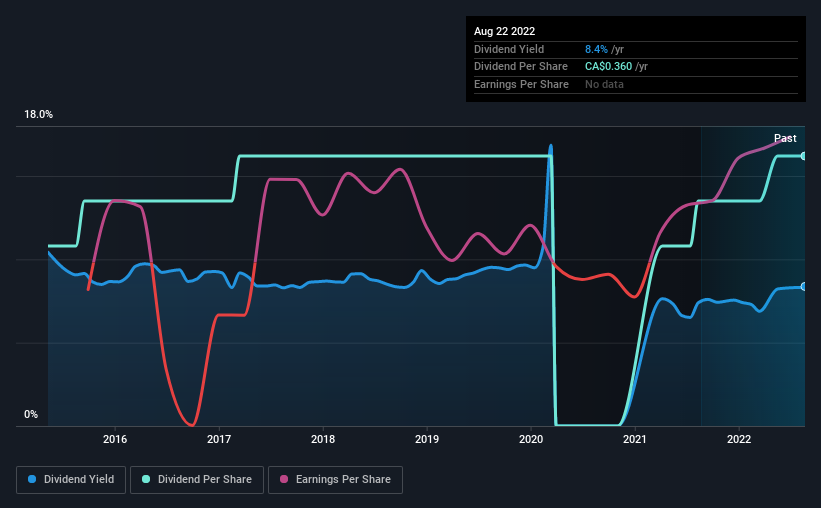Toggle the Dividend Yield legend button
Image resolution: width=821 pixels, height=508 pixels.
point(71,480)
